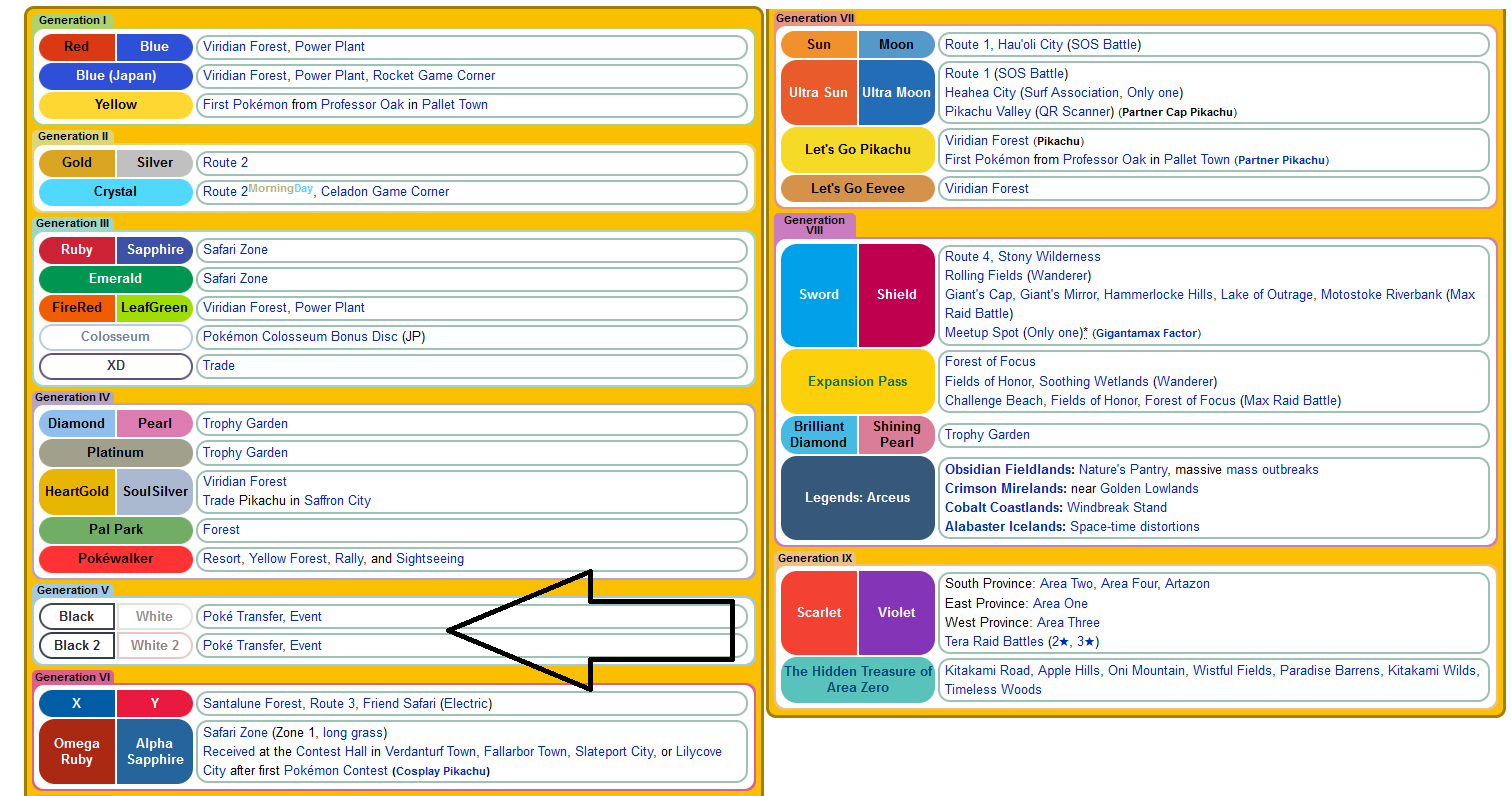The image size is (1511, 796).
Task: Open the Cosplay Pikachu link
Action: click(440, 771)
